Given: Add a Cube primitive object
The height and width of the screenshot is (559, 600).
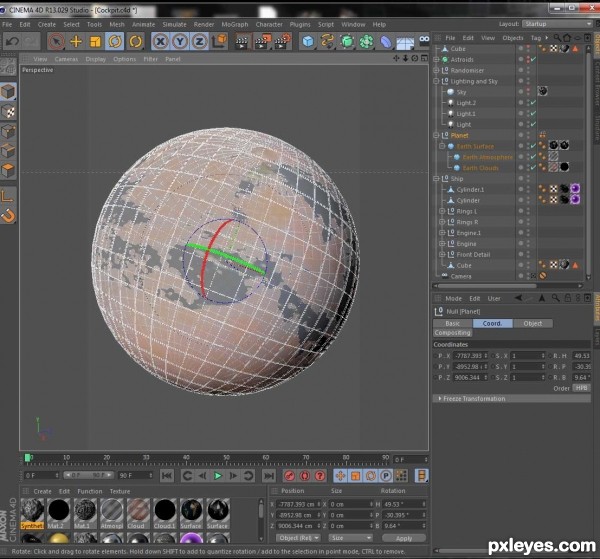Looking at the screenshot, I should [x=308, y=41].
